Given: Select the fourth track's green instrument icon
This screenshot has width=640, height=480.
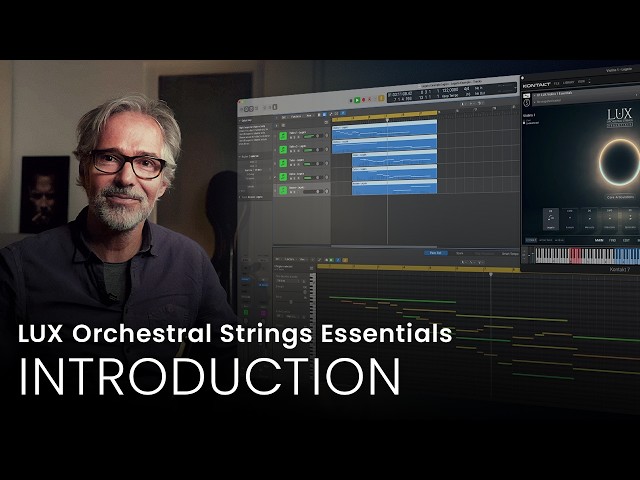Looking at the screenshot, I should 283,176.
